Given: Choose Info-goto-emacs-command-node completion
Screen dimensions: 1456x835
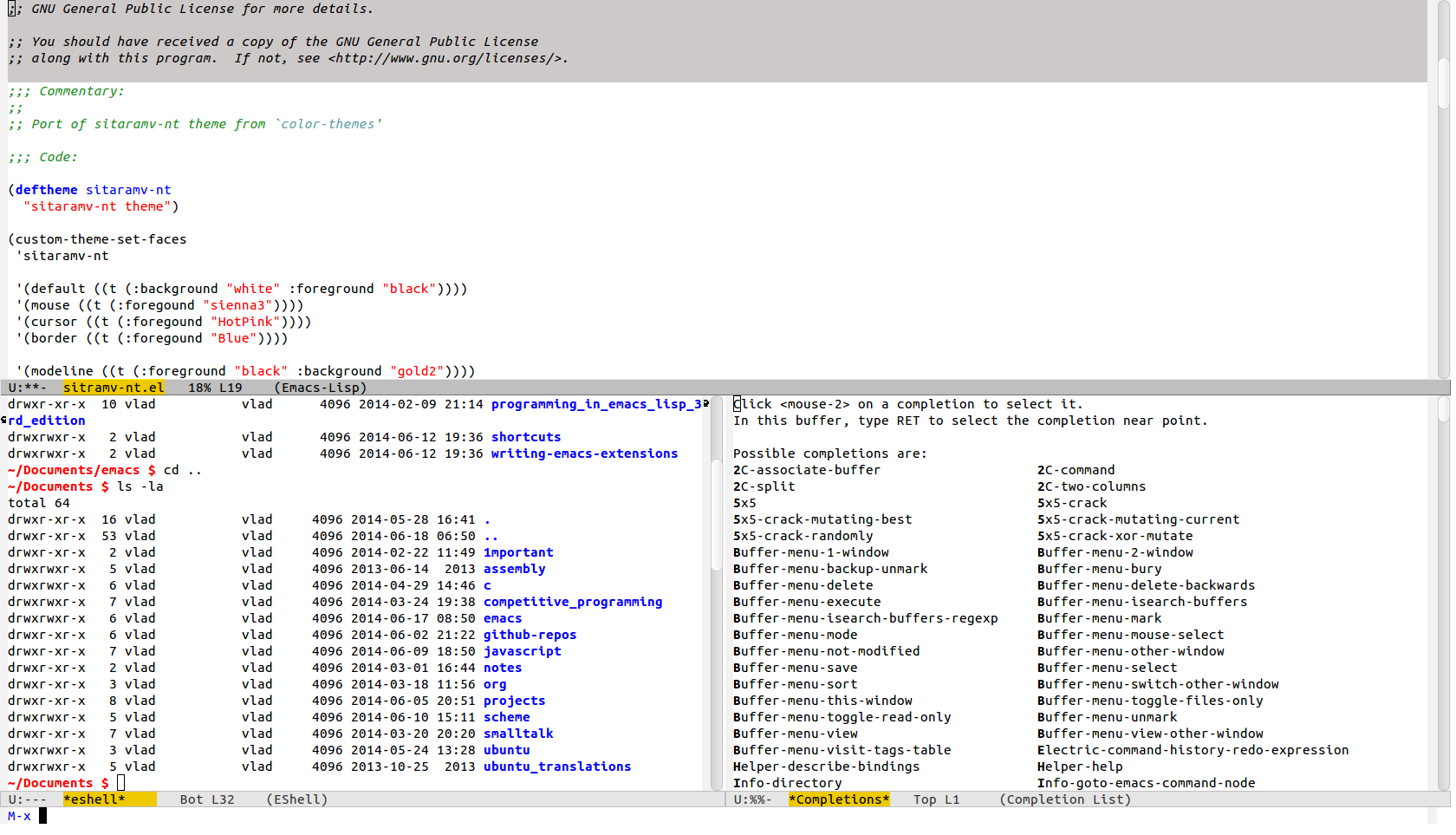Looking at the screenshot, I should (x=1147, y=783).
